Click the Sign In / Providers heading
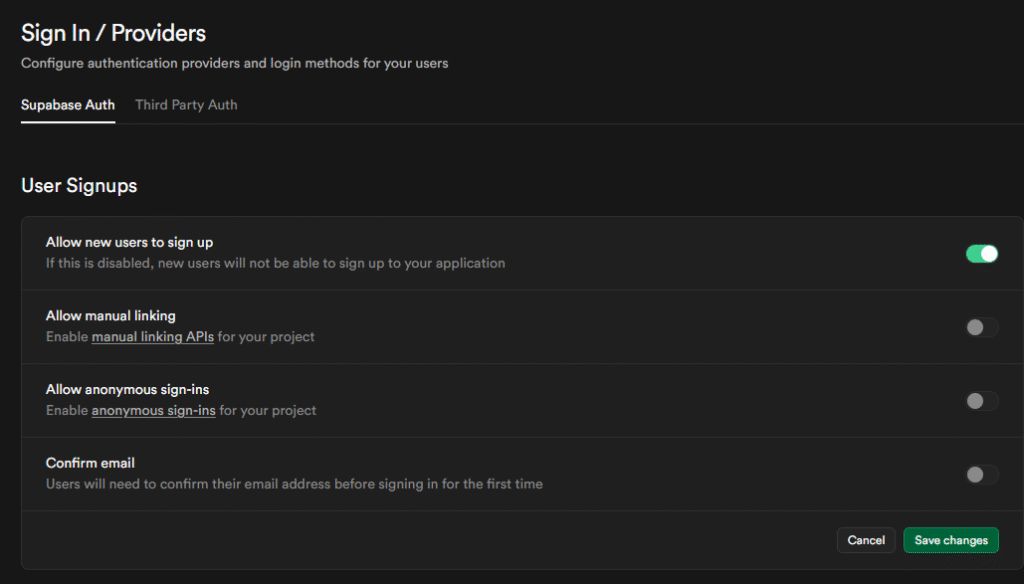Viewport: 1024px width, 584px height. (113, 33)
